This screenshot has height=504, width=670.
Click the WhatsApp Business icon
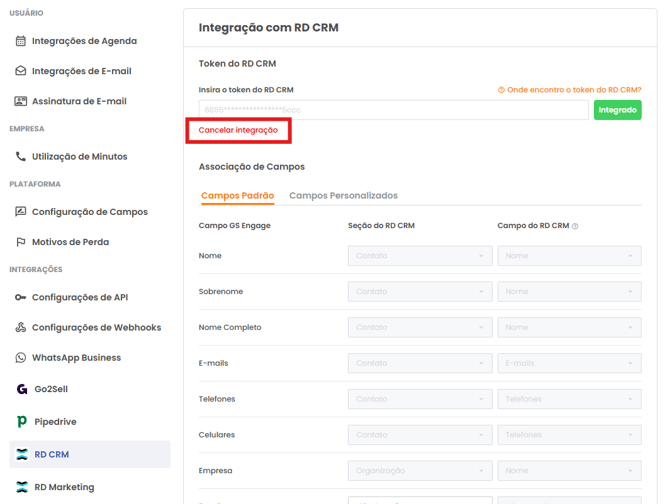tap(21, 358)
